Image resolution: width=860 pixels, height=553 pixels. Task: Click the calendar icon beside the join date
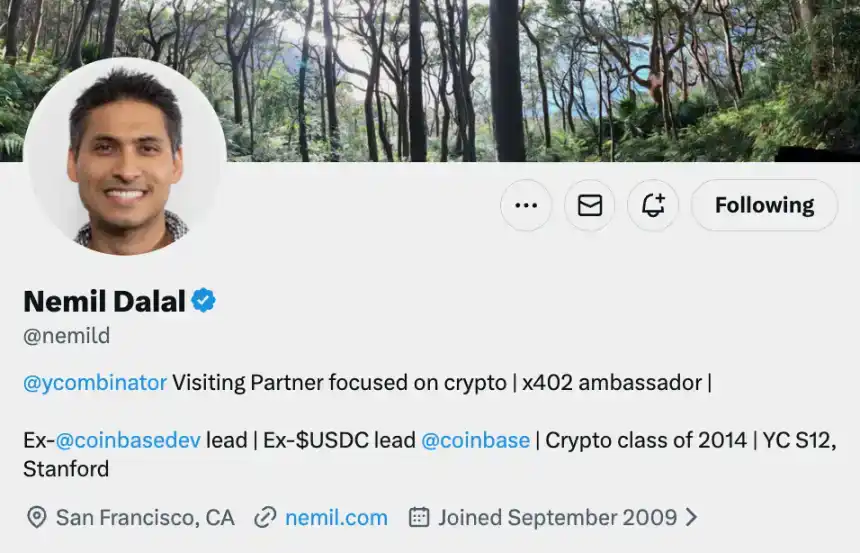point(420,517)
